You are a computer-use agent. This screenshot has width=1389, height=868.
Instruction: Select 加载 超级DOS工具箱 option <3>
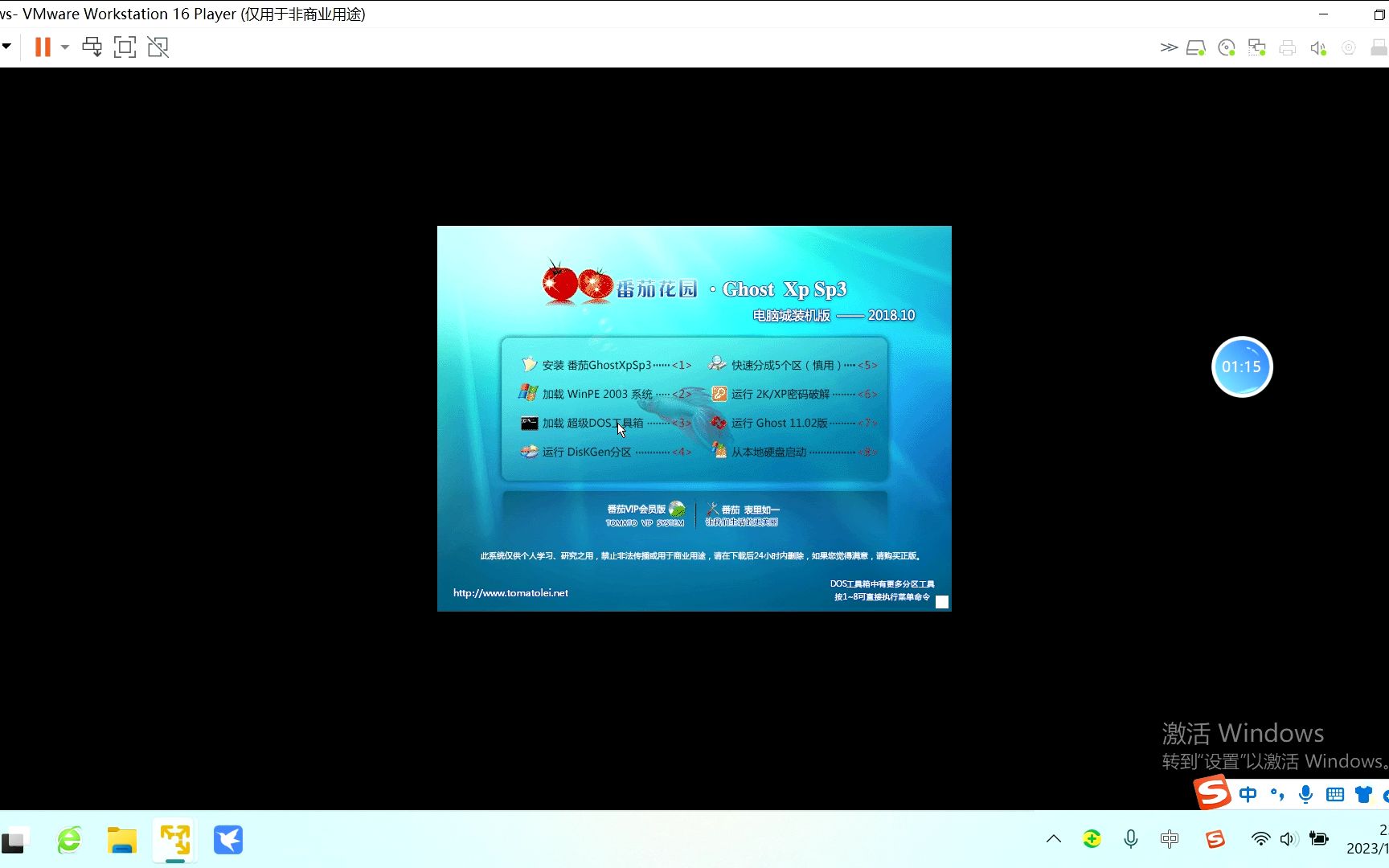606,423
